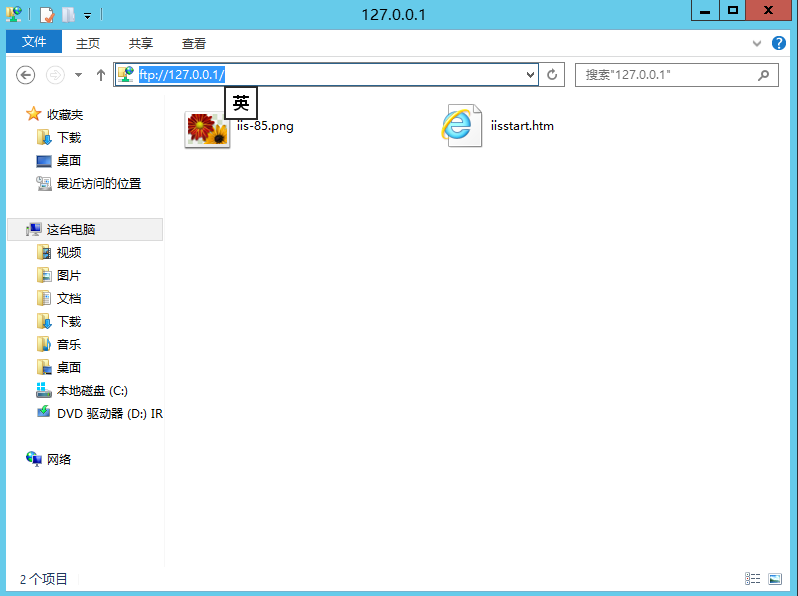Click the back navigation arrow
This screenshot has width=798, height=596.
(x=26, y=75)
